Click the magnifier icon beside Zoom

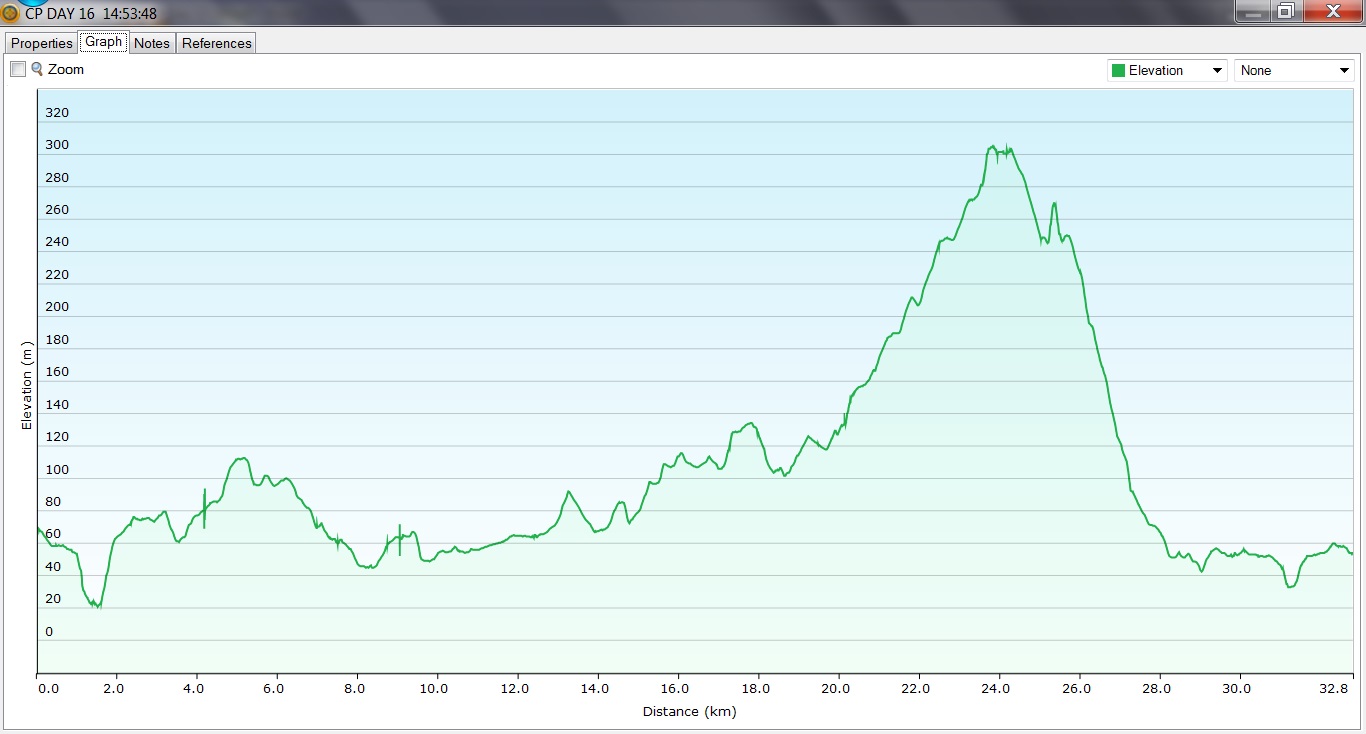pos(37,69)
